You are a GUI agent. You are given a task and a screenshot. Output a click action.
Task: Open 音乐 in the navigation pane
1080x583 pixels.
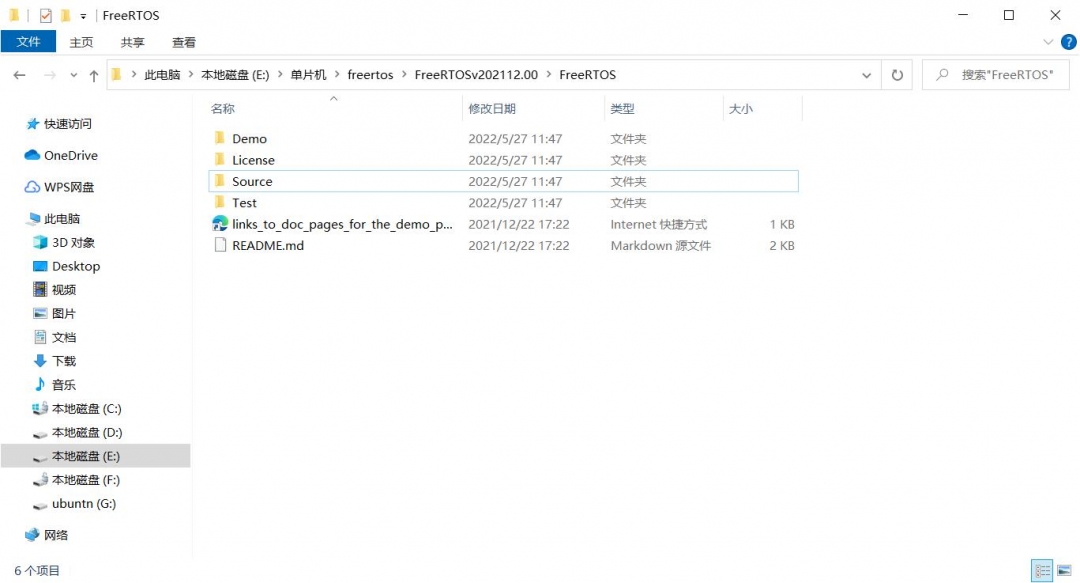click(64, 385)
